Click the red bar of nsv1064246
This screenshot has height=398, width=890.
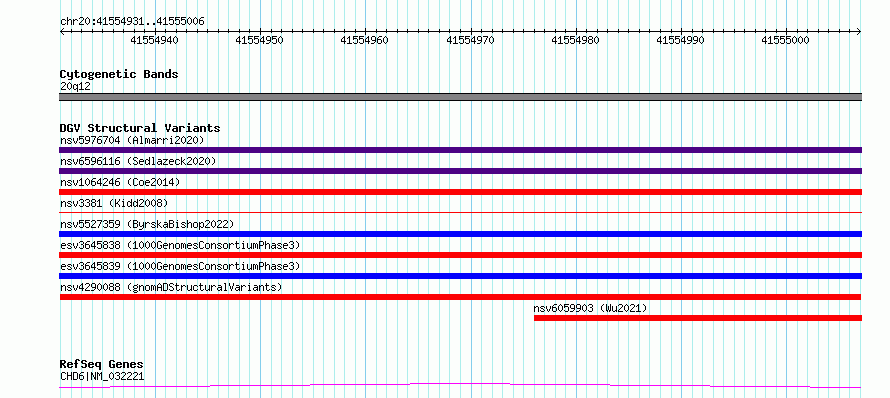click(460, 192)
